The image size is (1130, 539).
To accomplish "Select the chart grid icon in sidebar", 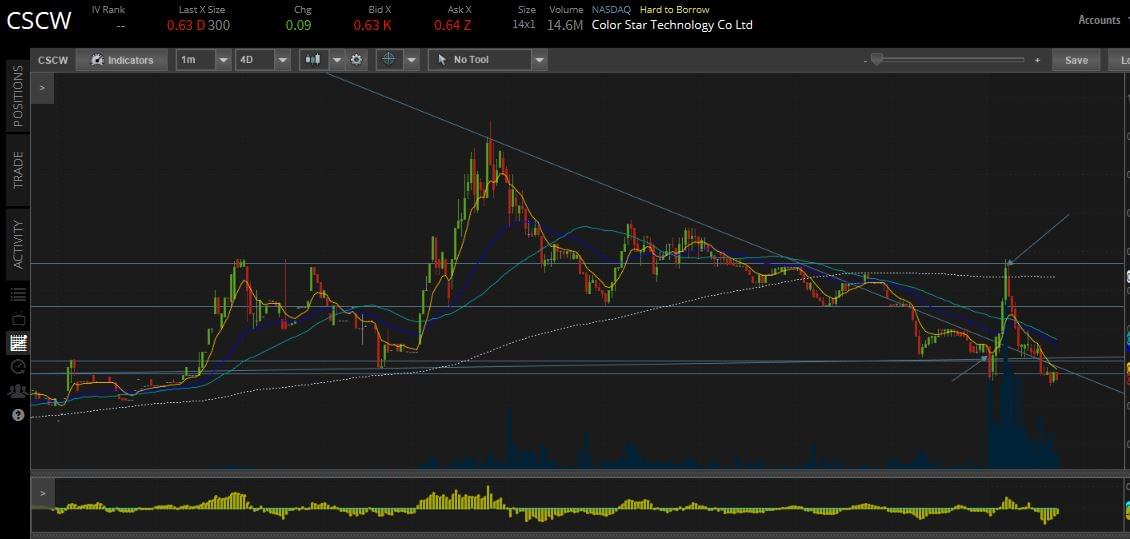I will click(18, 343).
